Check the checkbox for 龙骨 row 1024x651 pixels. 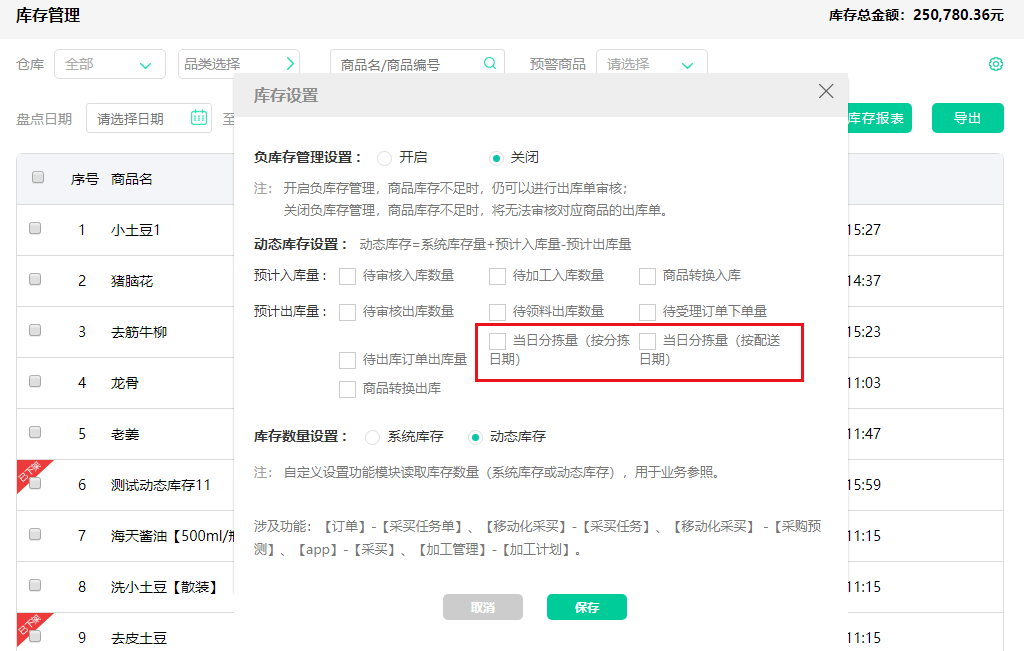click(x=35, y=382)
